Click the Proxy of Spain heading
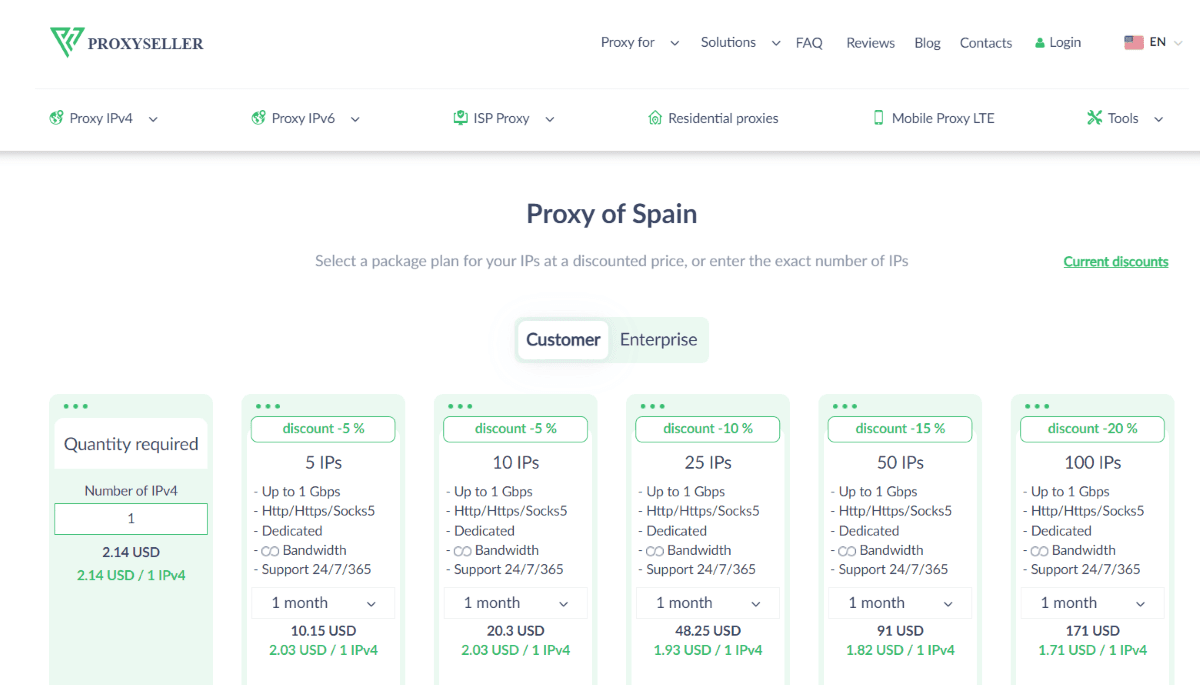This screenshot has height=685, width=1200. [x=612, y=214]
